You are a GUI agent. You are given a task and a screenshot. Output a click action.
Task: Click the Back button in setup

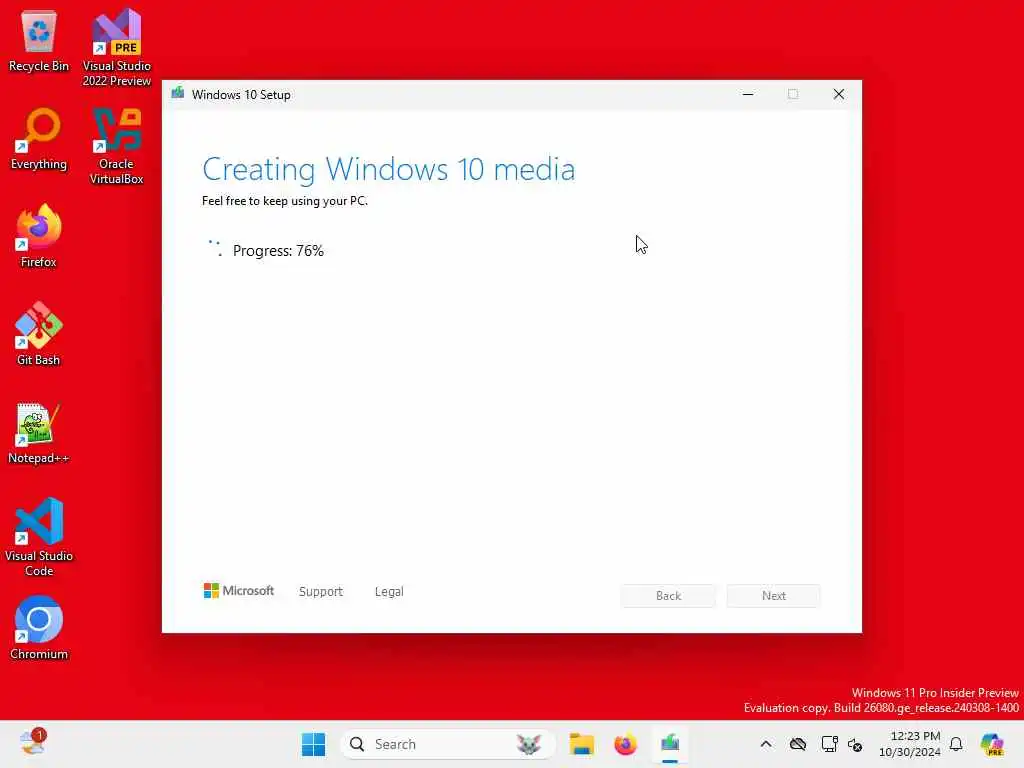coord(668,596)
